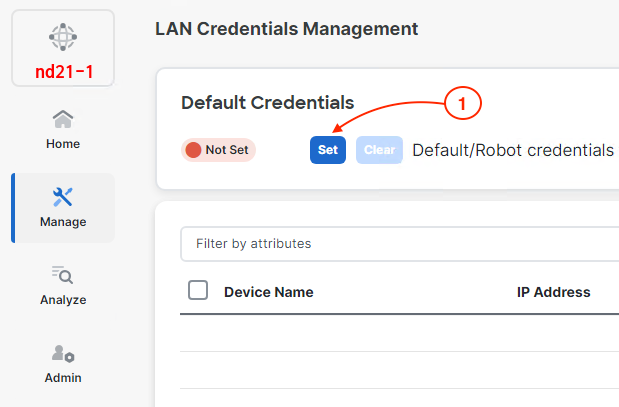This screenshot has width=619, height=407.
Task: Go to the Analyze sidebar label
Action: tap(63, 300)
